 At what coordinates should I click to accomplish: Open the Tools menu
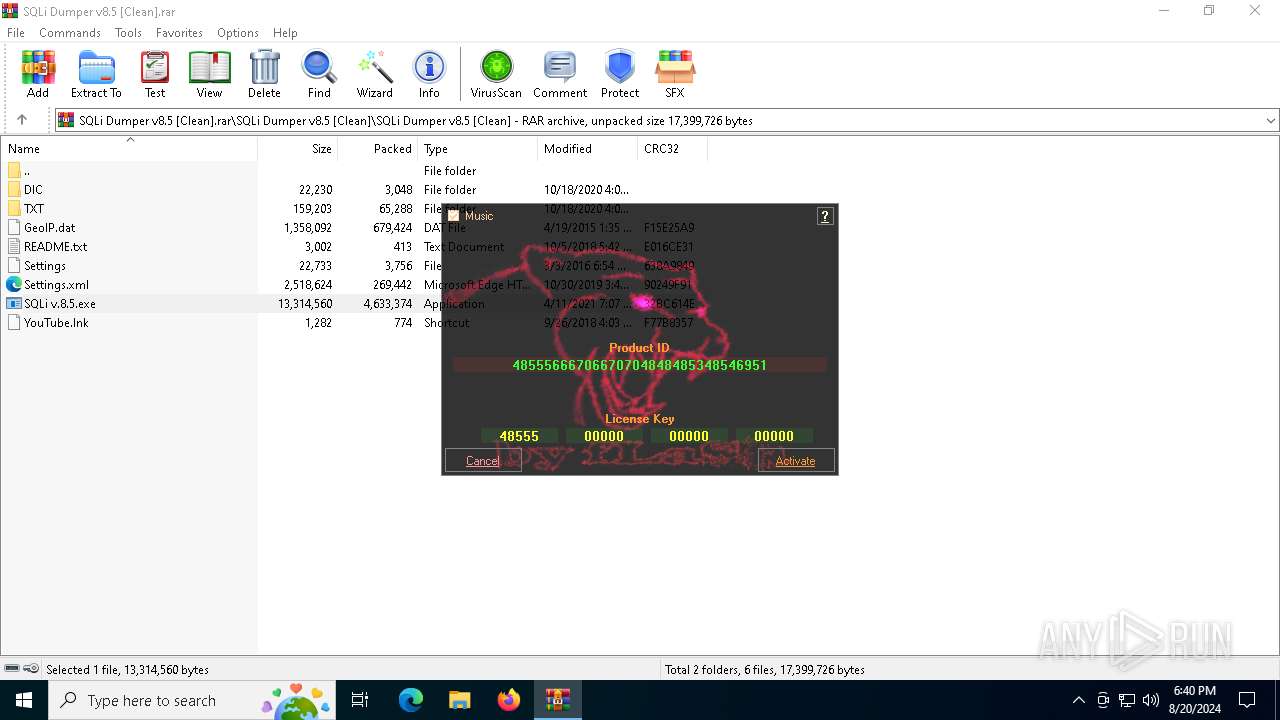tap(128, 33)
